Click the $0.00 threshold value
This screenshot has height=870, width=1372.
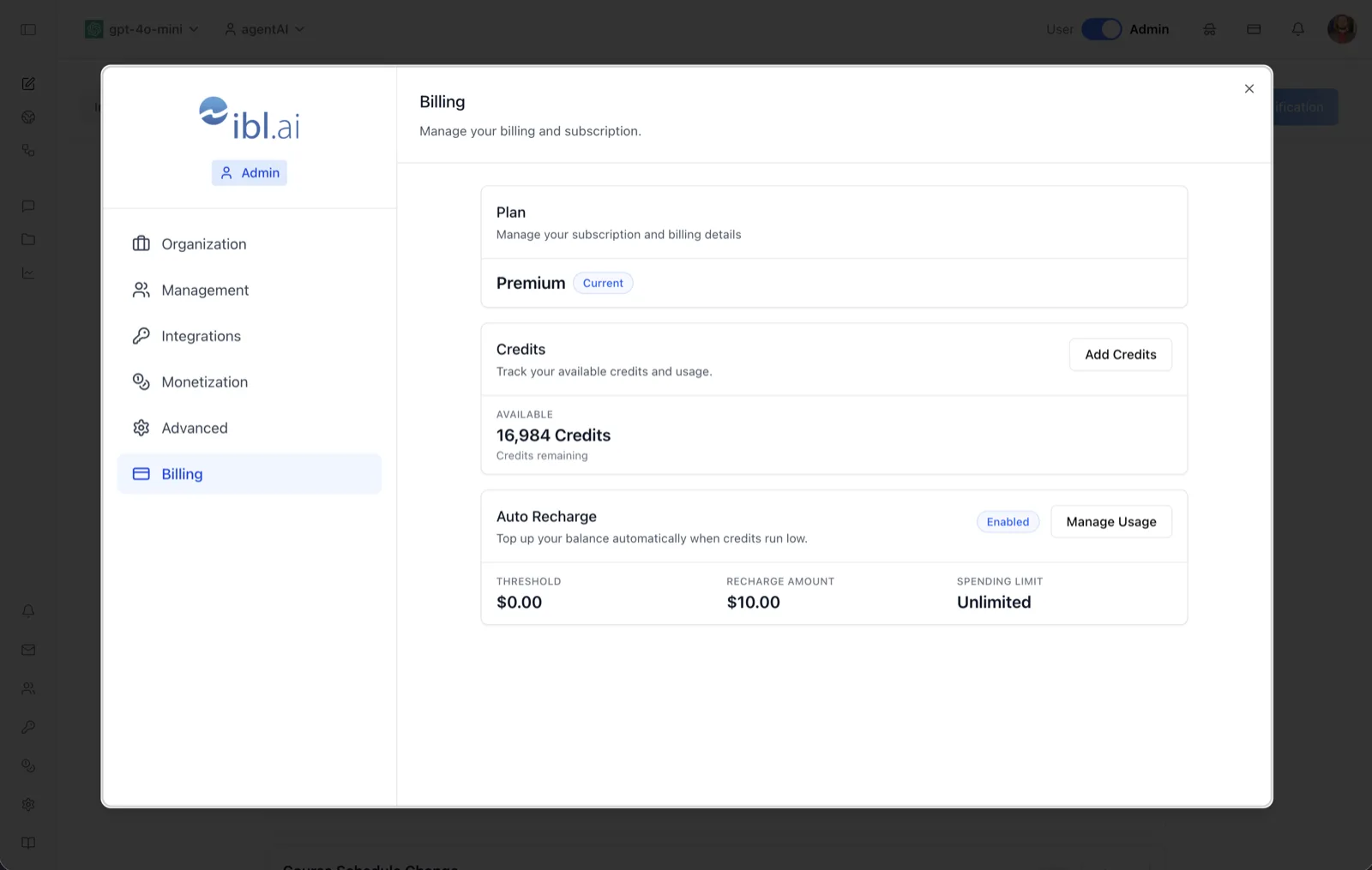[x=519, y=603]
